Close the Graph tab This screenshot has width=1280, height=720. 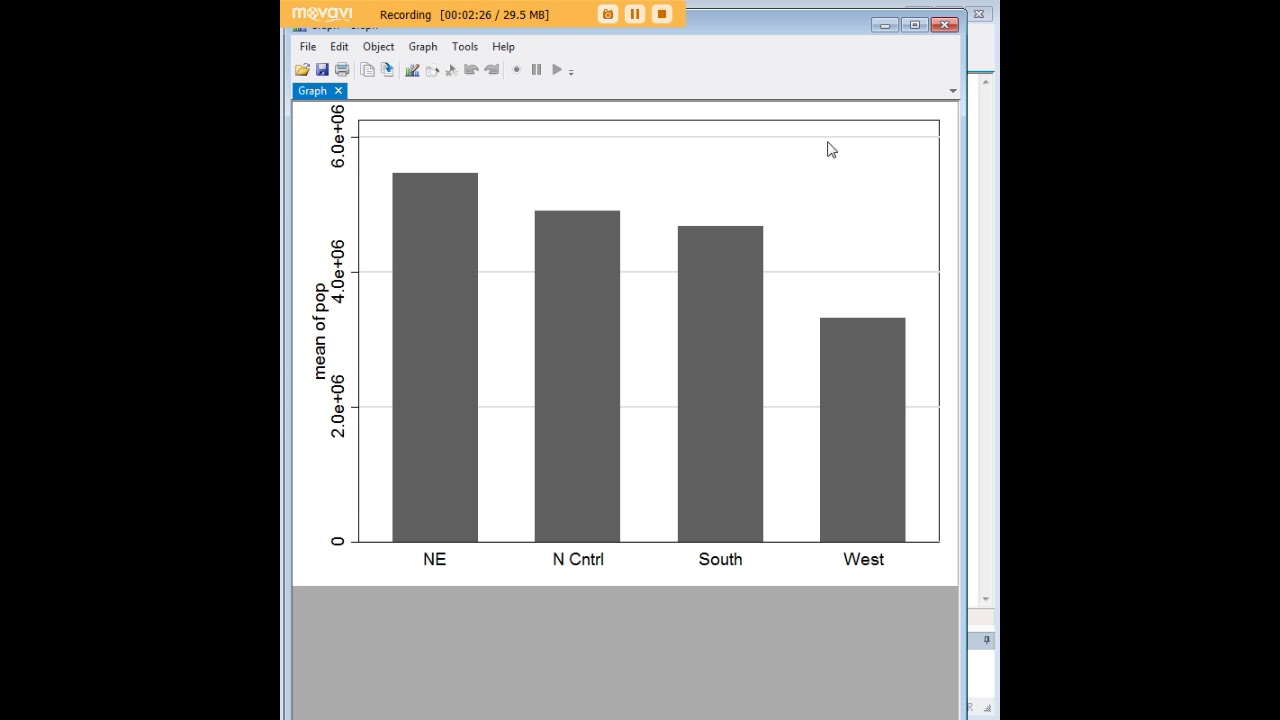click(338, 91)
